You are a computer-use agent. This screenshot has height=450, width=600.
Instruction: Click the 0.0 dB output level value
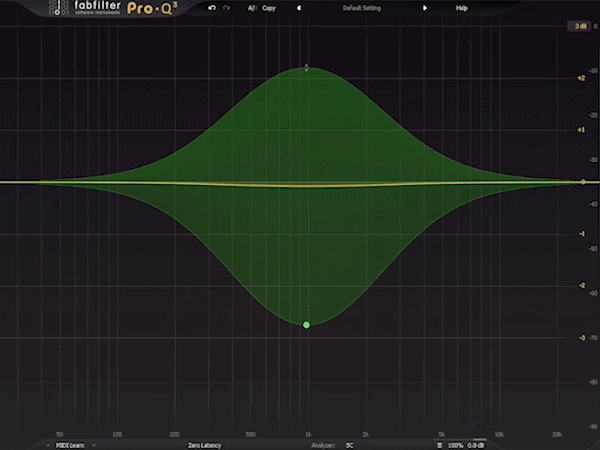[x=476, y=445]
